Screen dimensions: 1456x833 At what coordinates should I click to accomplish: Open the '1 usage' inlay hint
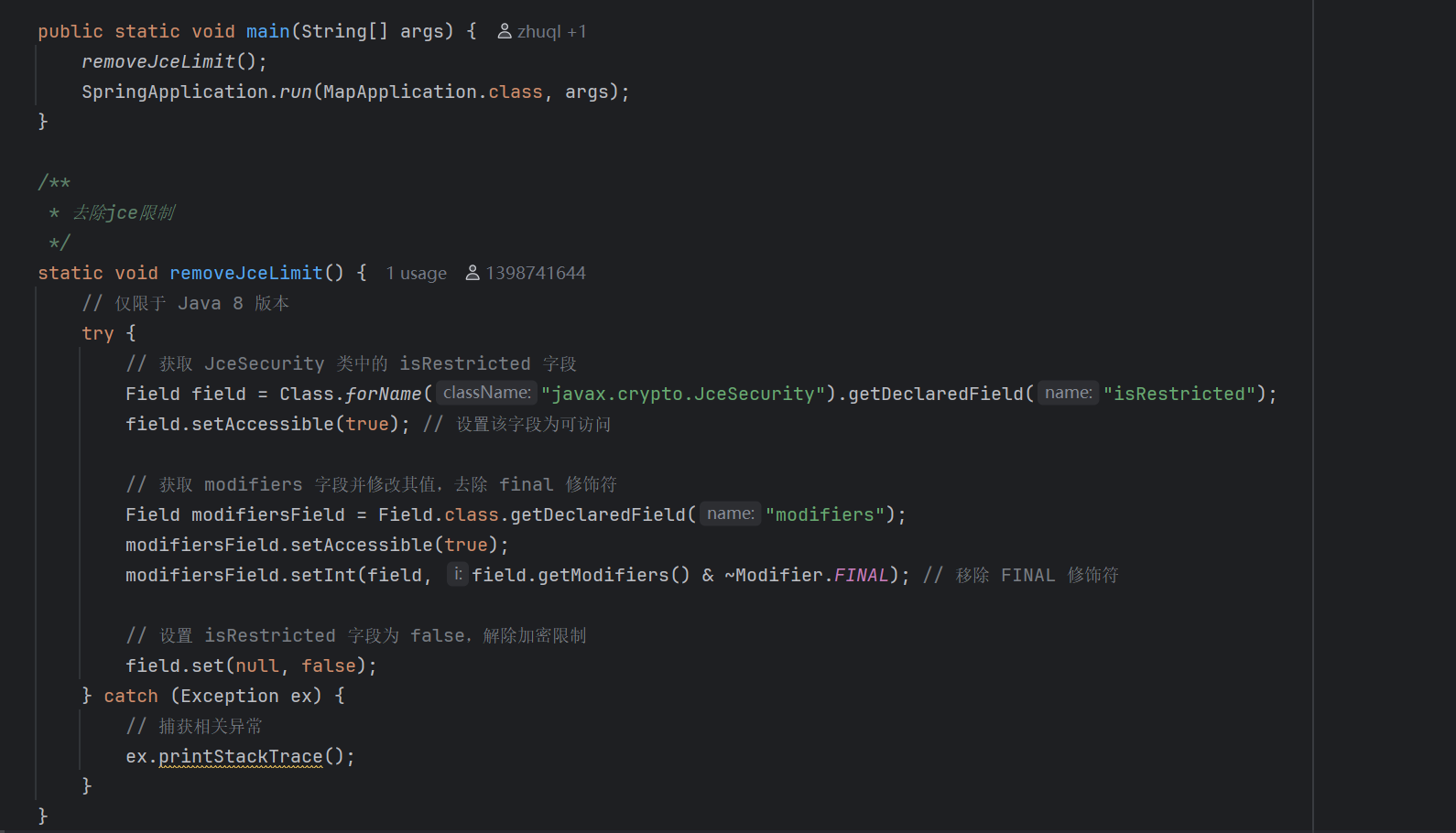pos(416,274)
